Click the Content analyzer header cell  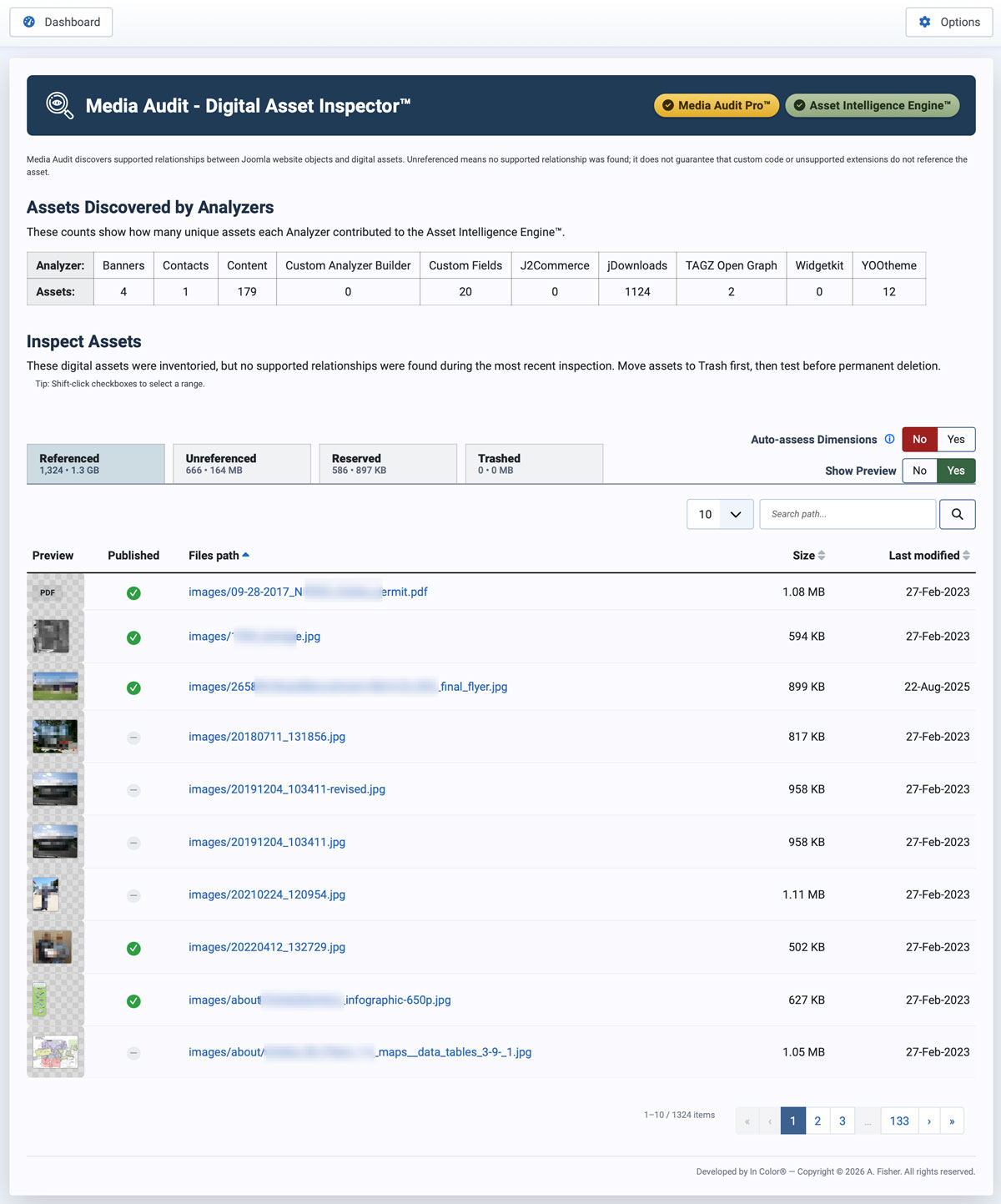coord(247,265)
